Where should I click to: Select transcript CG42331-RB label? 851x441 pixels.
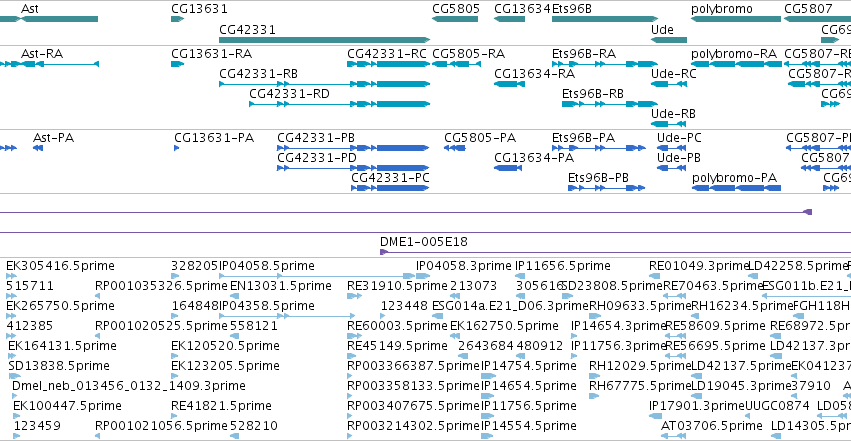pos(258,74)
